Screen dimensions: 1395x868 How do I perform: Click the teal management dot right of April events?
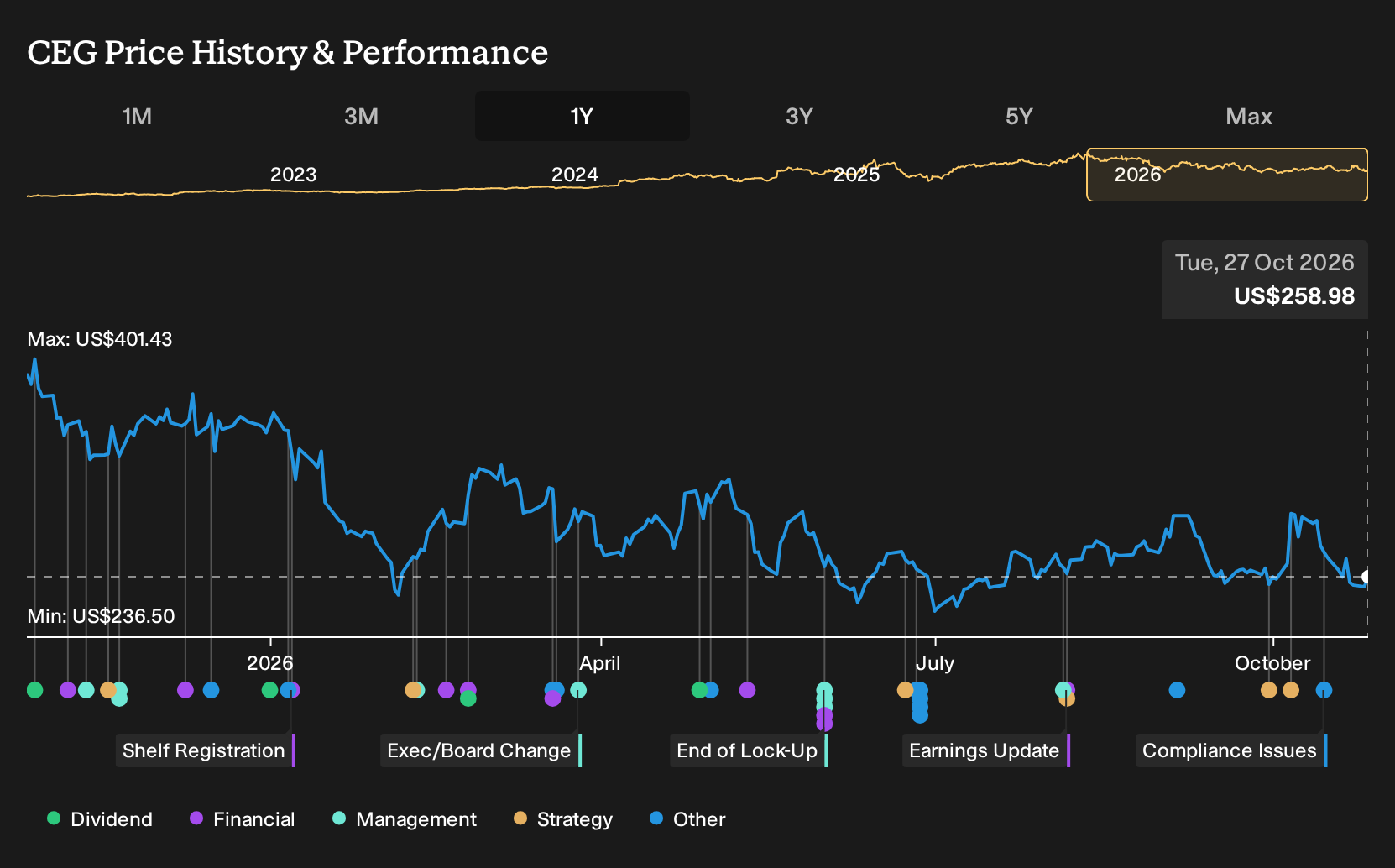click(578, 690)
